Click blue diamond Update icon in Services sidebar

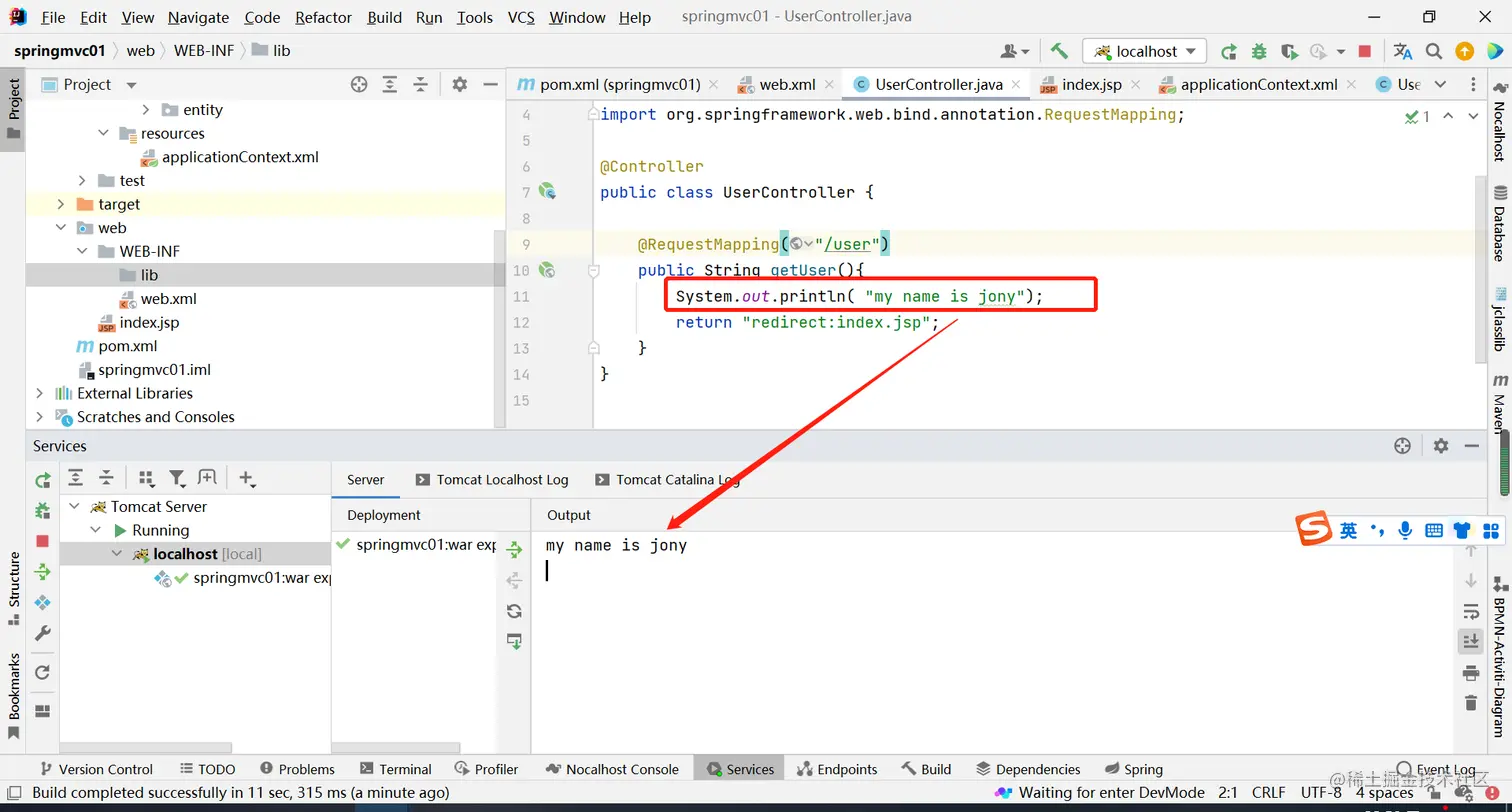pos(42,602)
